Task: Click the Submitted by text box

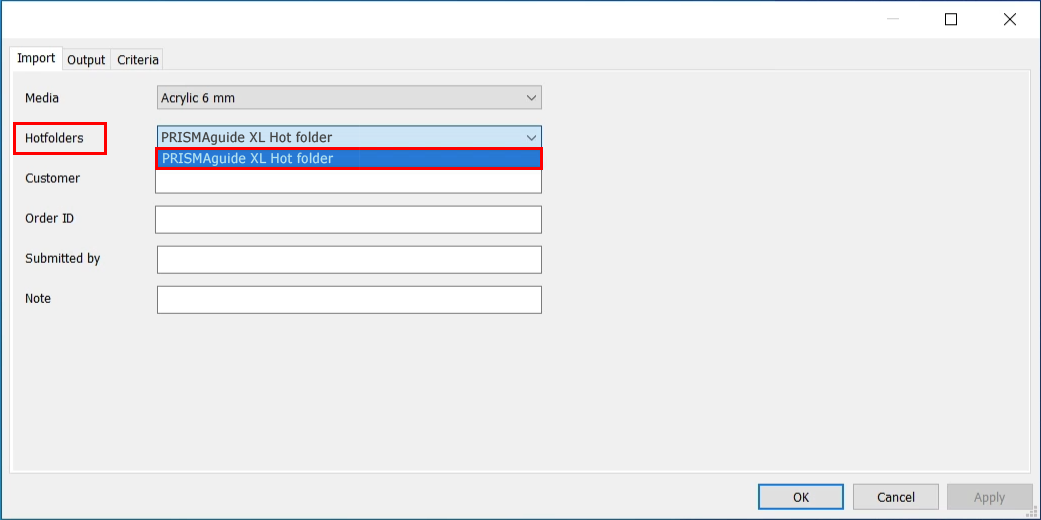Action: pyautogui.click(x=349, y=259)
